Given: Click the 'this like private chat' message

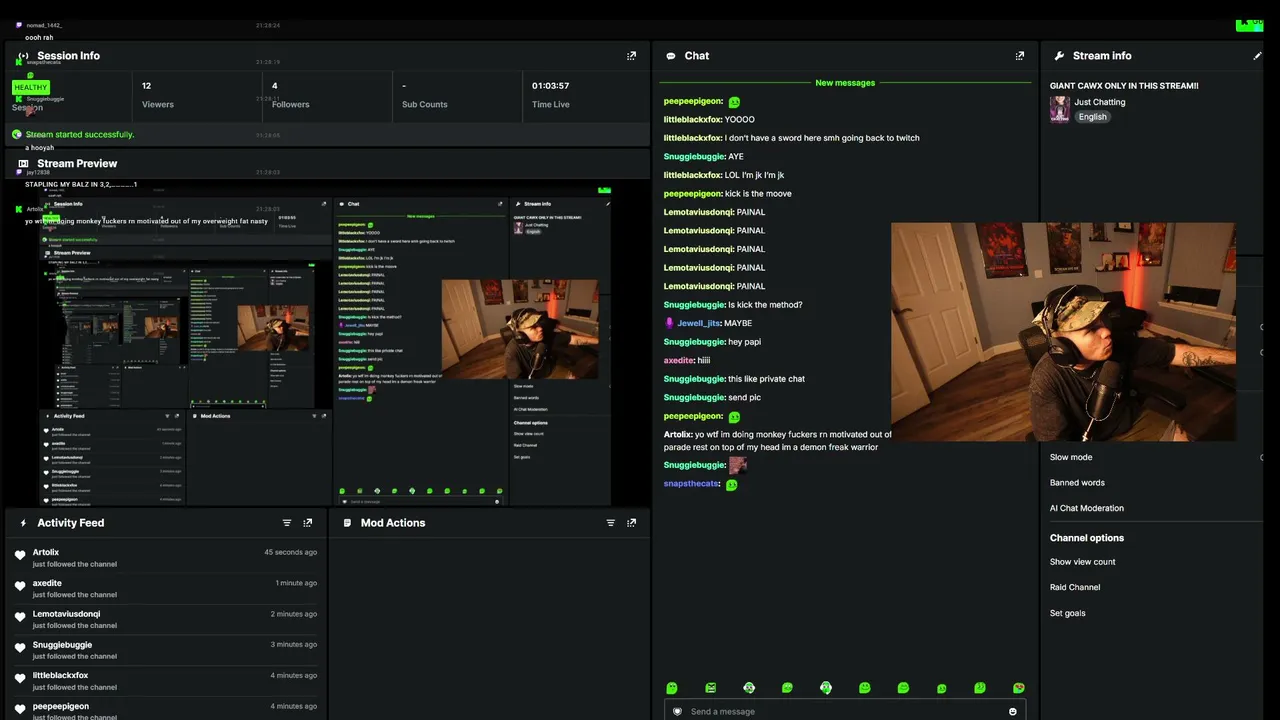Looking at the screenshot, I should [x=766, y=379].
